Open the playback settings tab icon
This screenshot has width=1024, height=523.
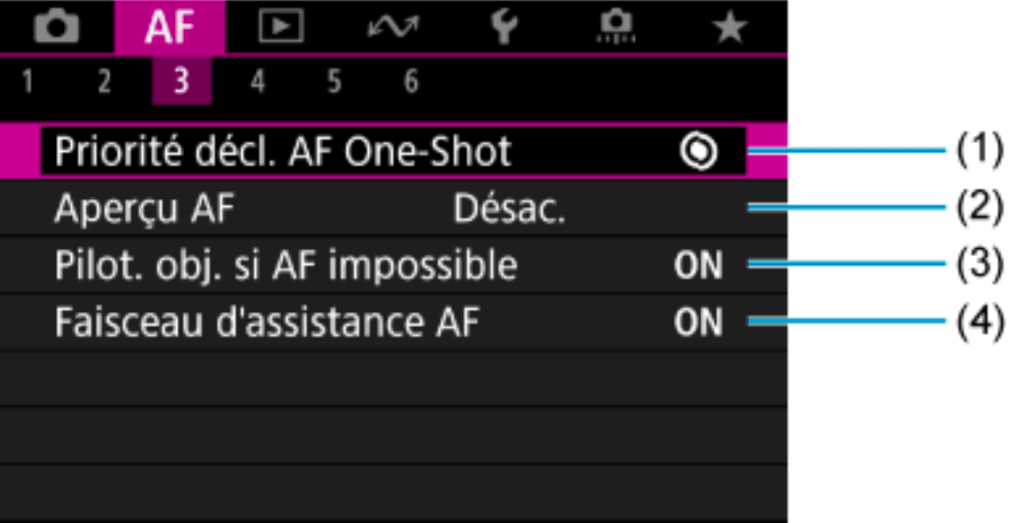281,29
